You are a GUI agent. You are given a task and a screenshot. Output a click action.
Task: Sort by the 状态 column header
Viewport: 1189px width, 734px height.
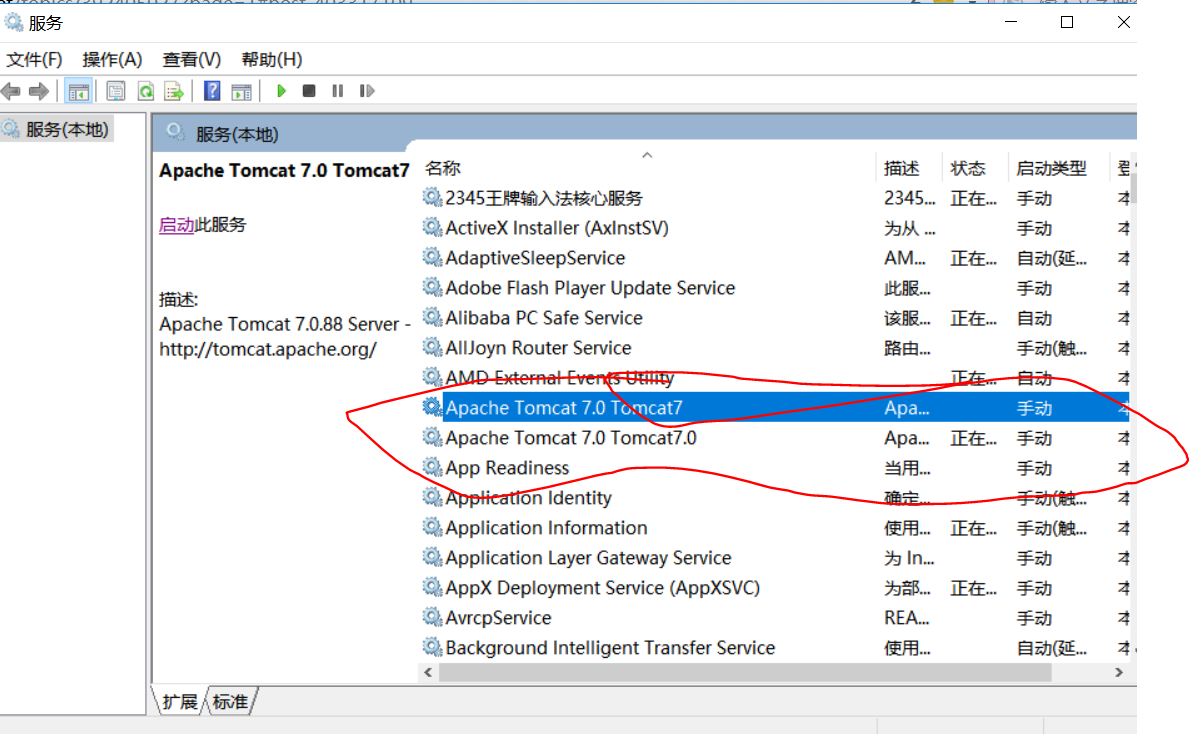click(x=968, y=168)
